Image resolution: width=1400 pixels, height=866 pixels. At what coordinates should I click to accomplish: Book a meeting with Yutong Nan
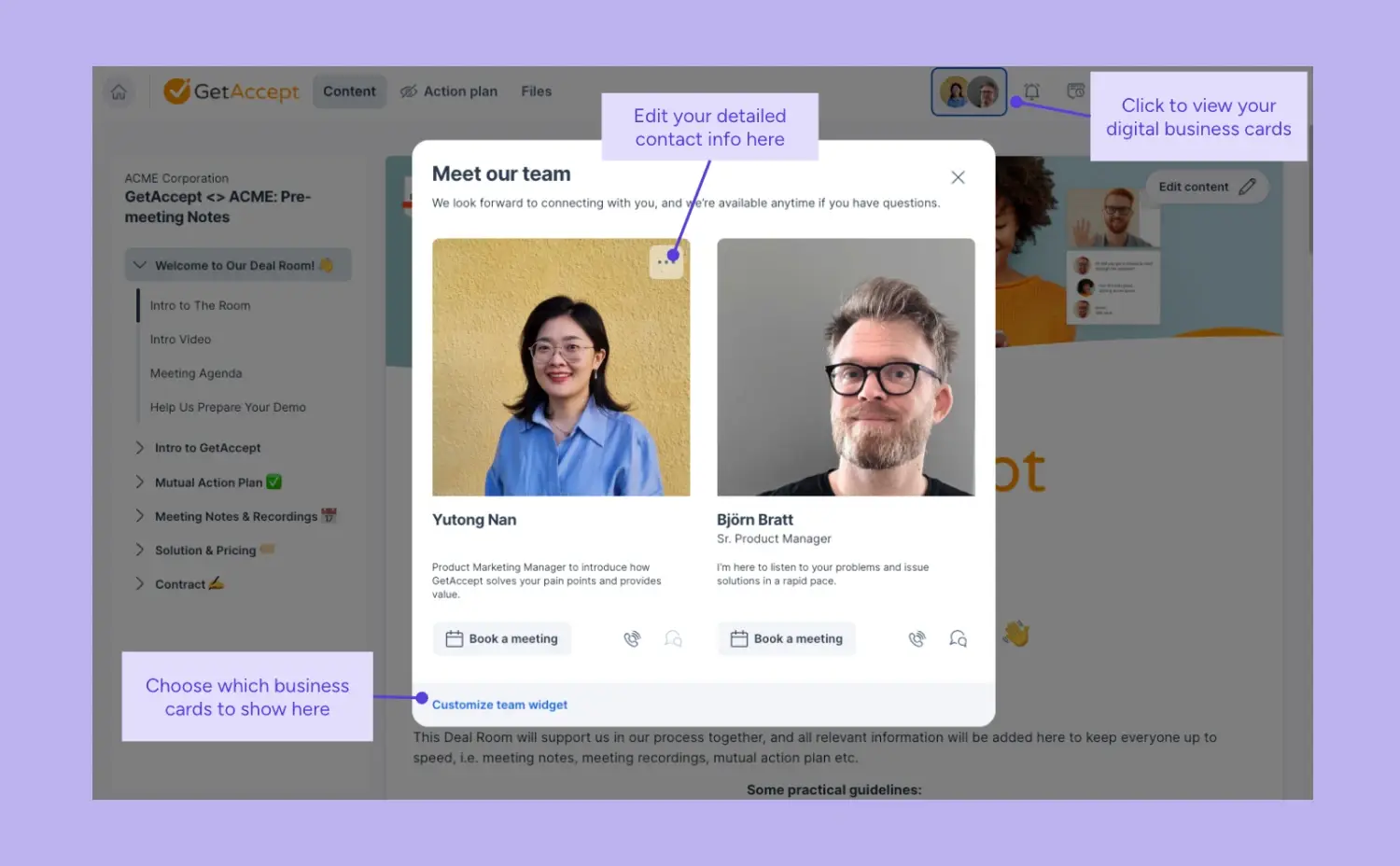click(x=502, y=638)
